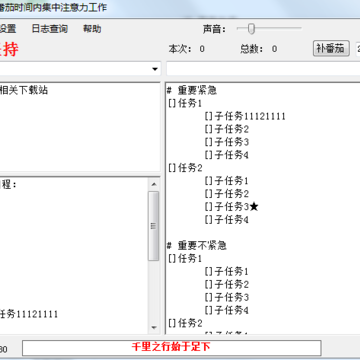Click '相关下载站' text in left panel

point(24,90)
